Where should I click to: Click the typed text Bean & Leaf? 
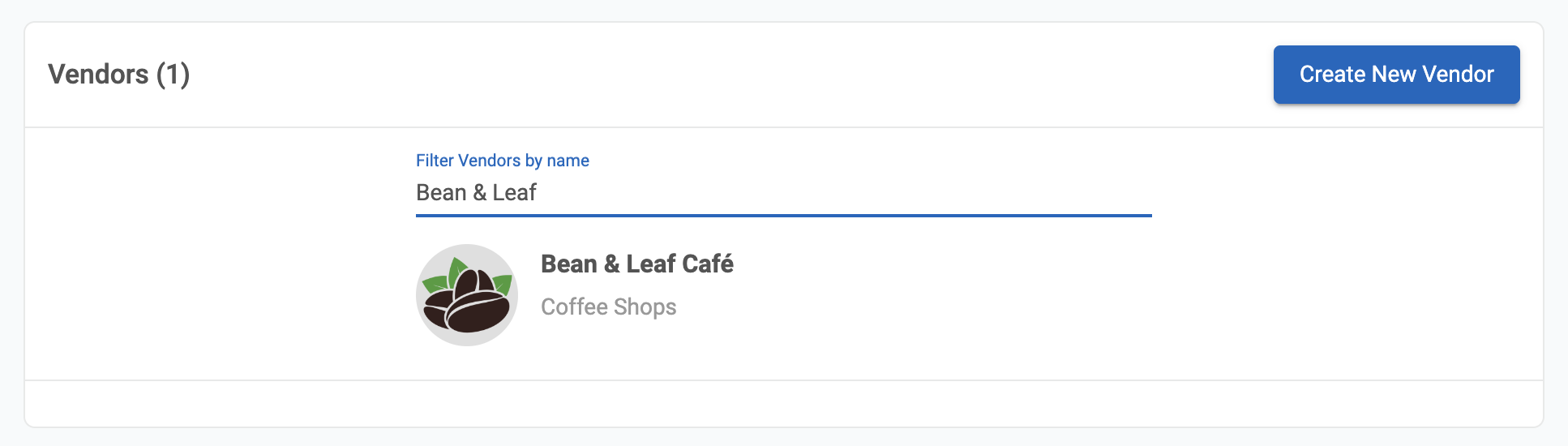[476, 193]
